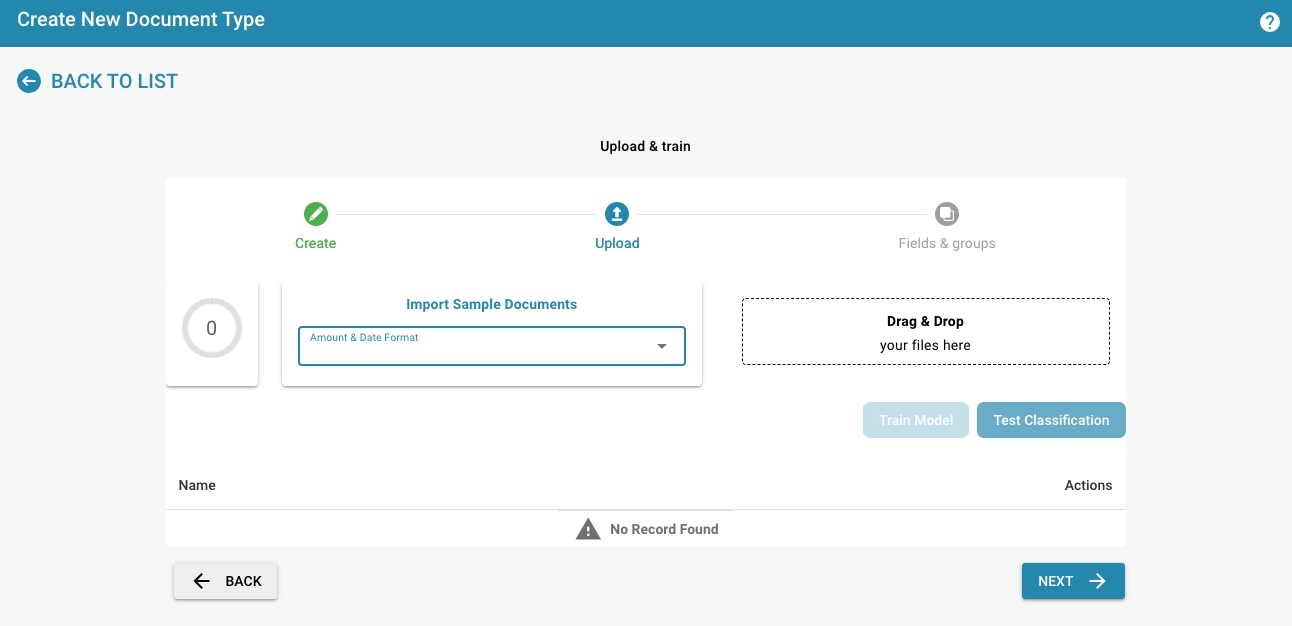Image resolution: width=1292 pixels, height=626 pixels.
Task: Open the Amount & Date Format select field
Action: pos(480,346)
